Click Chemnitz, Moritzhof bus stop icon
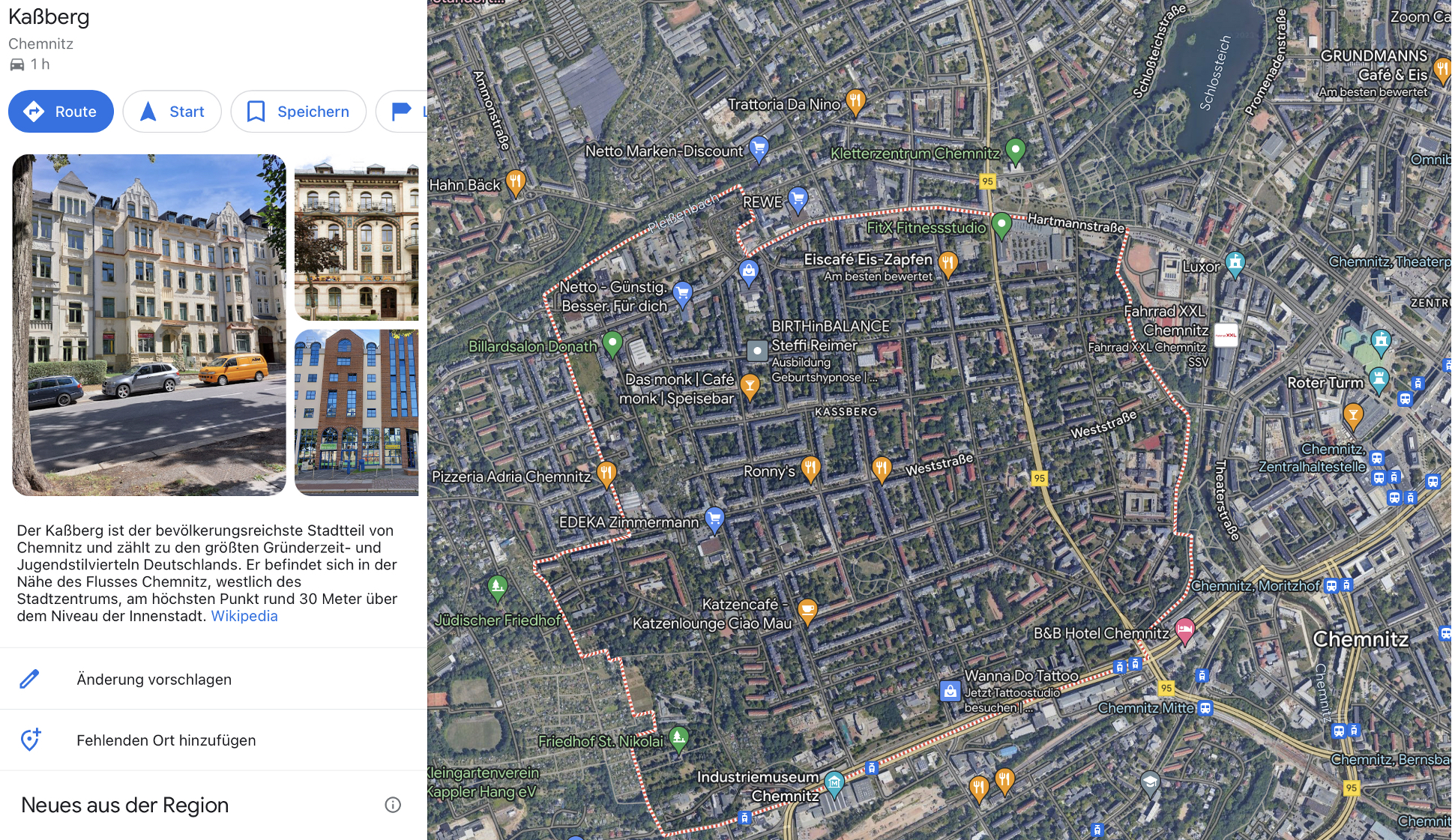The width and height of the screenshot is (1452, 840). 1331,586
